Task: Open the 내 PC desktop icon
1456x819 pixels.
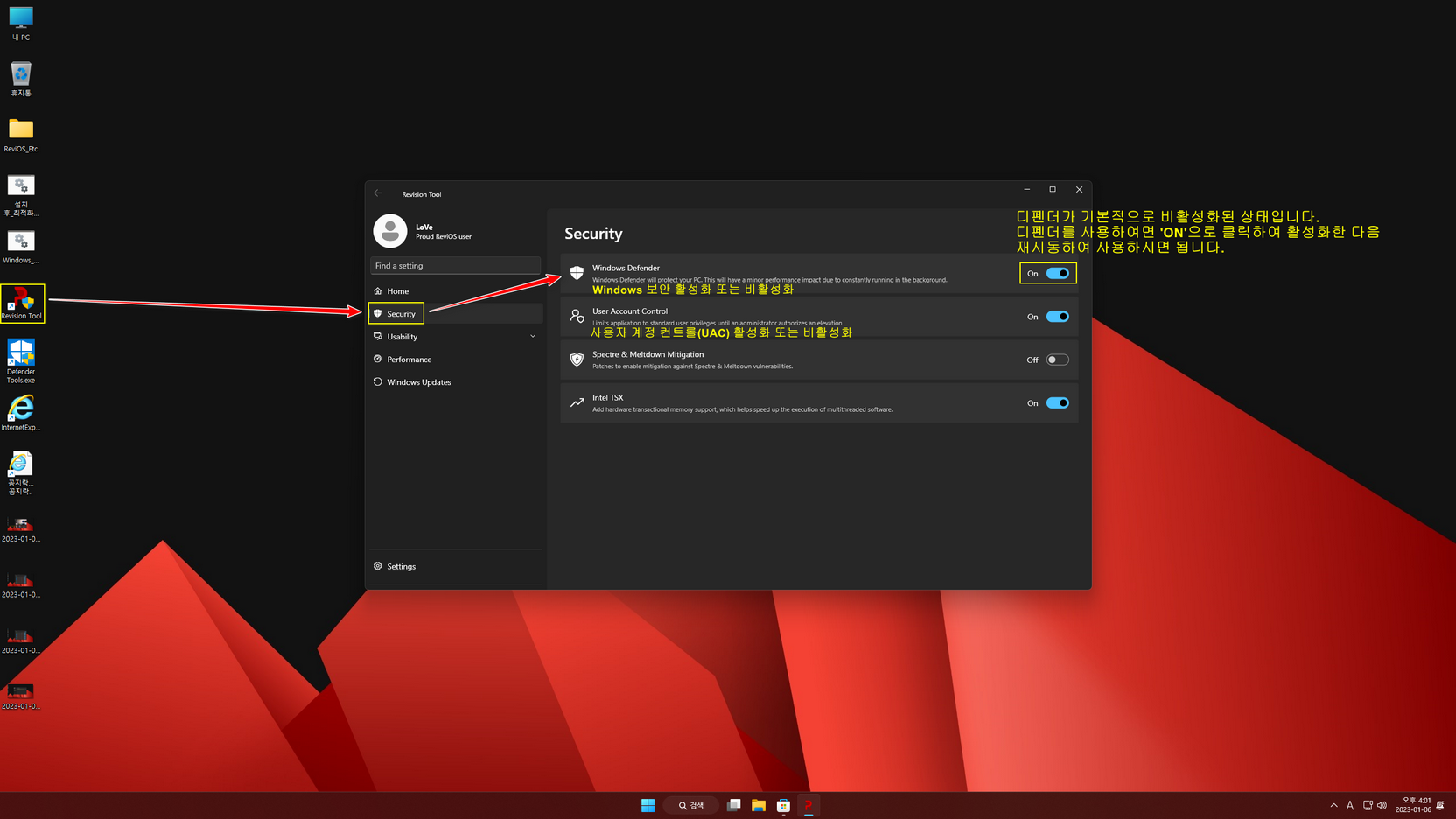Action: pyautogui.click(x=20, y=24)
